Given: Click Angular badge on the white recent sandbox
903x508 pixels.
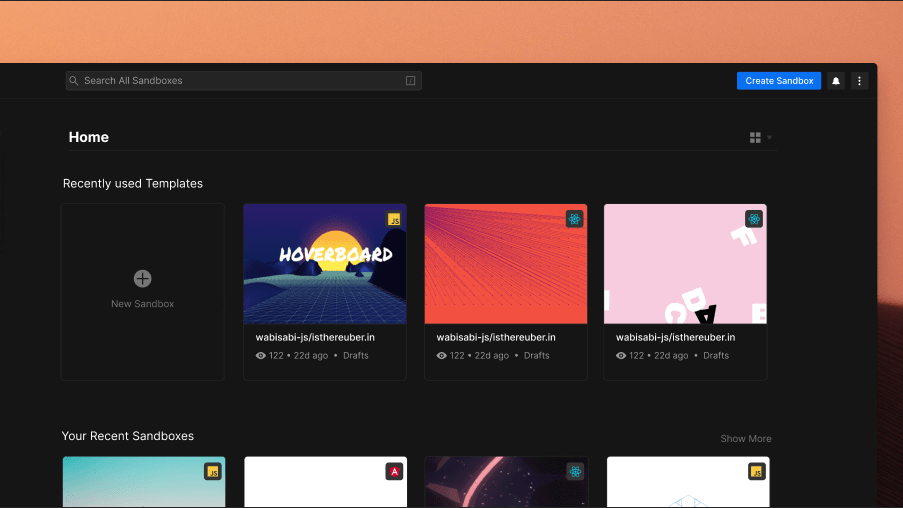Looking at the screenshot, I should pyautogui.click(x=394, y=471).
